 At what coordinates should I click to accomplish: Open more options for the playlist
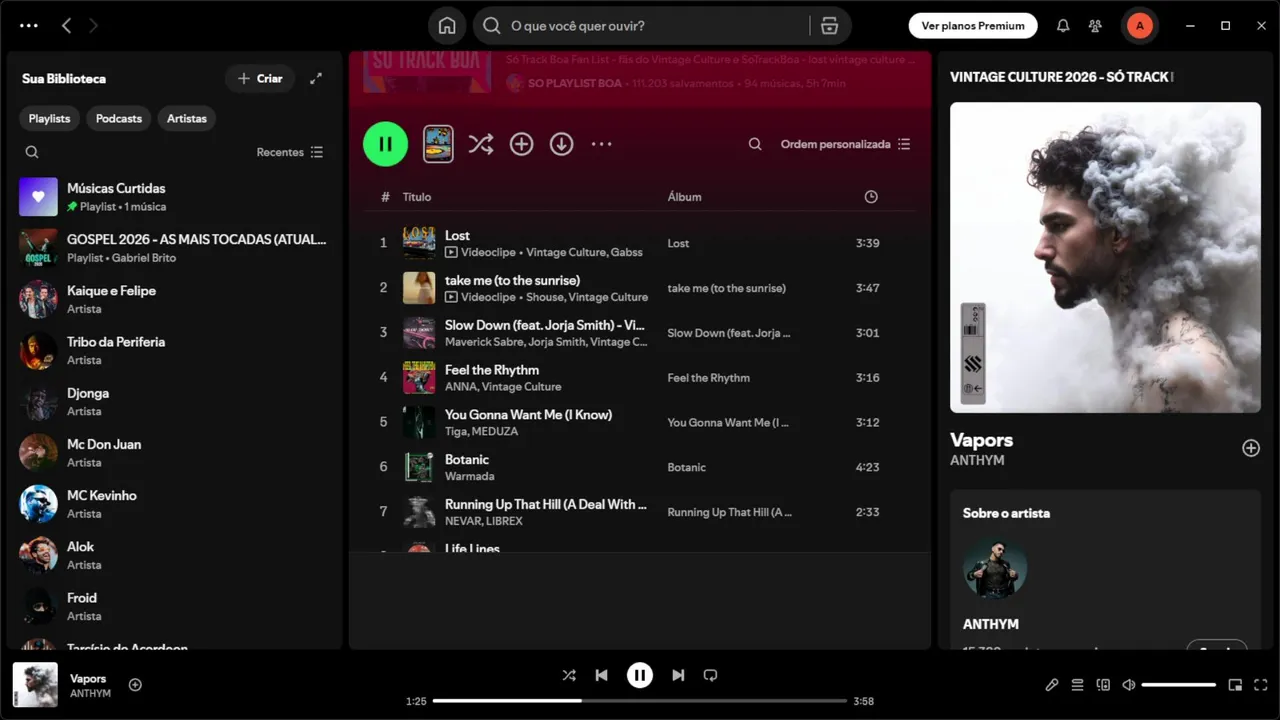pos(601,144)
